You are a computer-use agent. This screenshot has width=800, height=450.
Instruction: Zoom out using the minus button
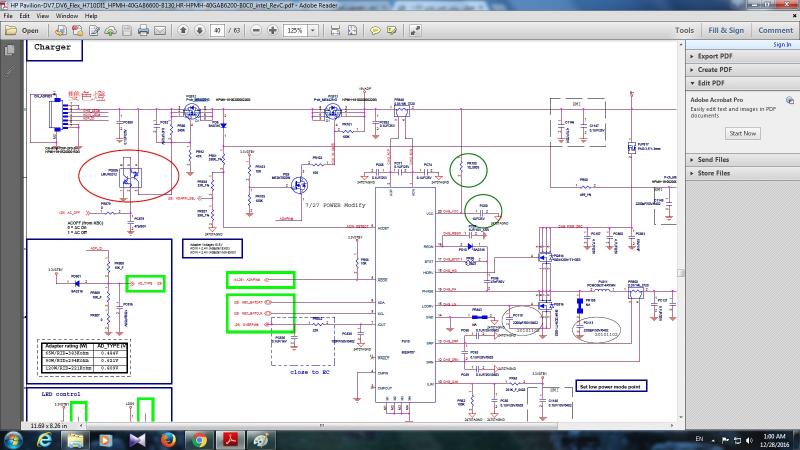pos(256,31)
